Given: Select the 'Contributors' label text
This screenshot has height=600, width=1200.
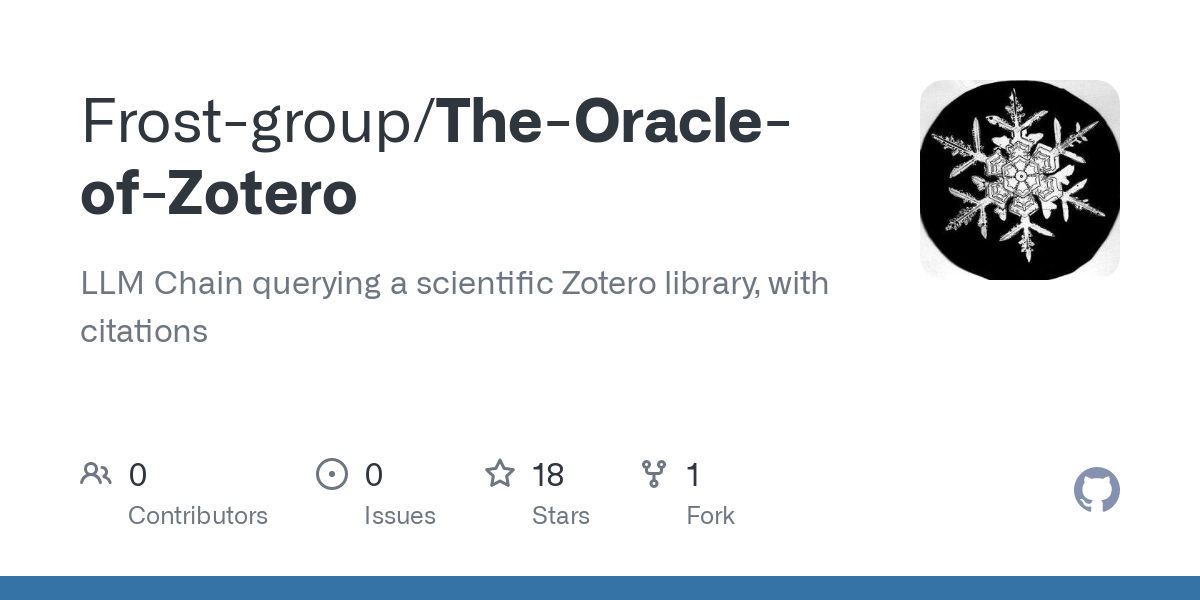Looking at the screenshot, I should [198, 516].
